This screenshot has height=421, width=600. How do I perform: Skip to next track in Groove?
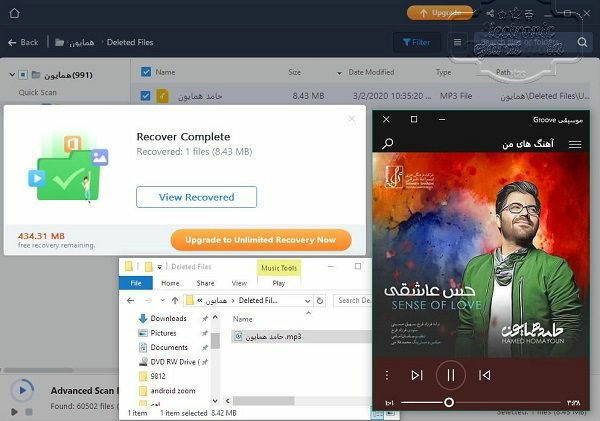pos(417,375)
